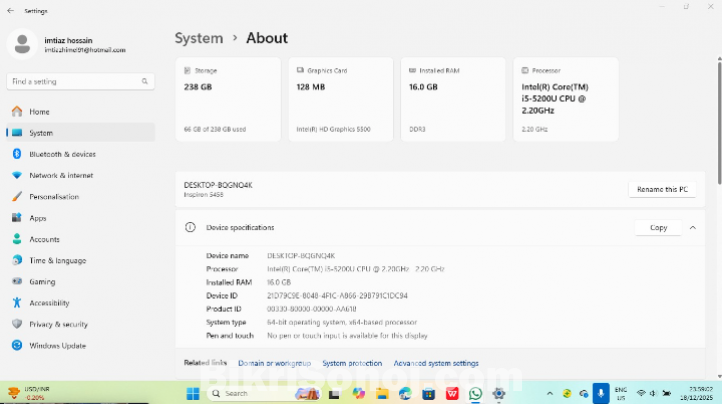The image size is (722, 404).
Task: Select the Product ID value 00330-80000-00000-AA618
Action: tap(312, 309)
